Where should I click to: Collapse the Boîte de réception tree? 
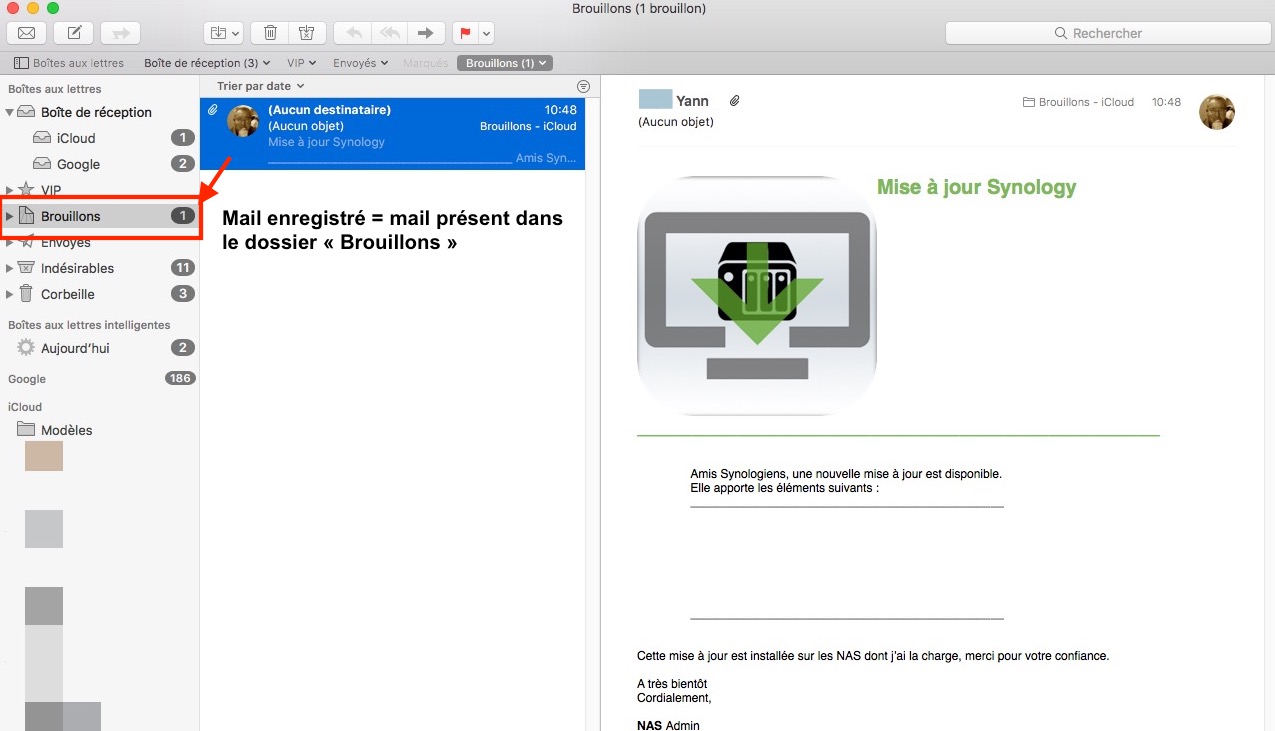(10, 112)
